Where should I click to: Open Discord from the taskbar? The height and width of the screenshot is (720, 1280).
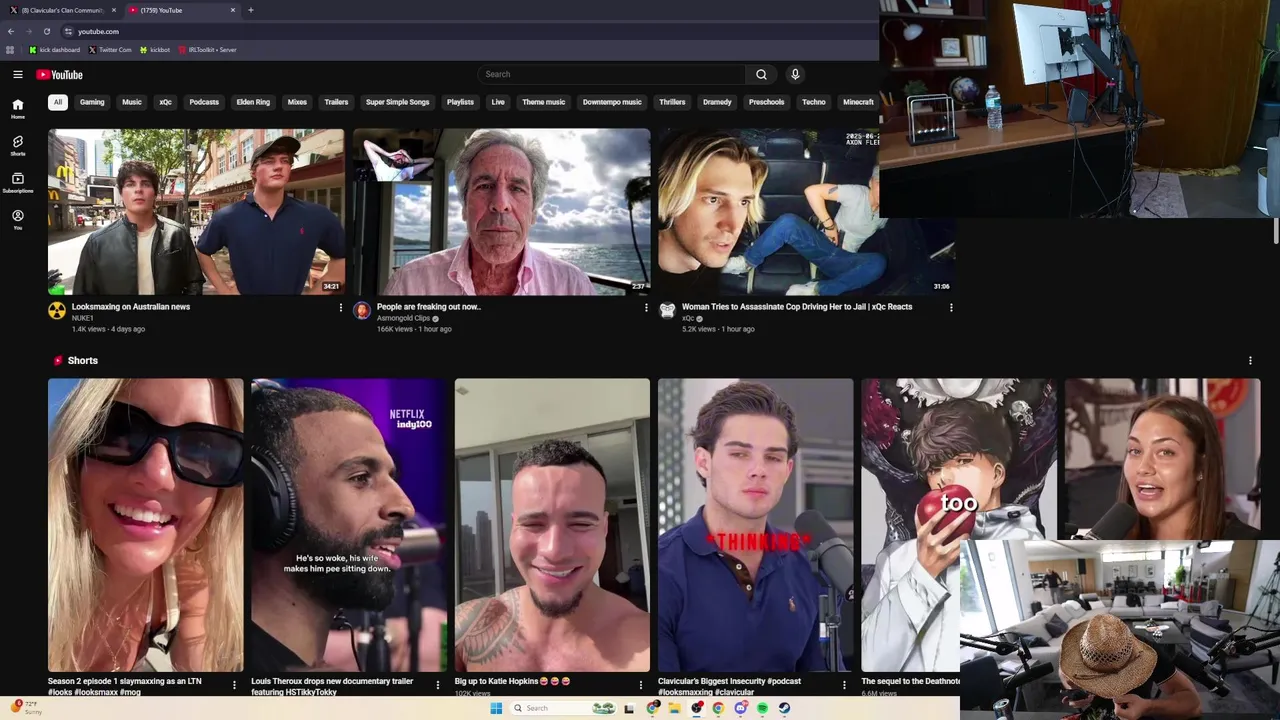coord(740,708)
